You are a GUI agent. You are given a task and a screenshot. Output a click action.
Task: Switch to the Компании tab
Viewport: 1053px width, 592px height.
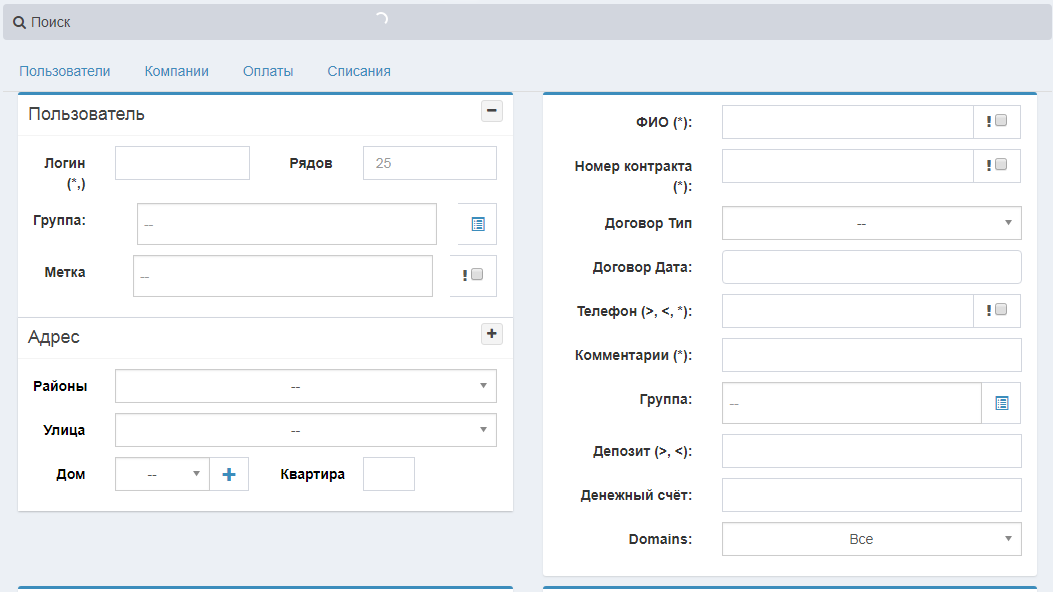click(x=176, y=71)
